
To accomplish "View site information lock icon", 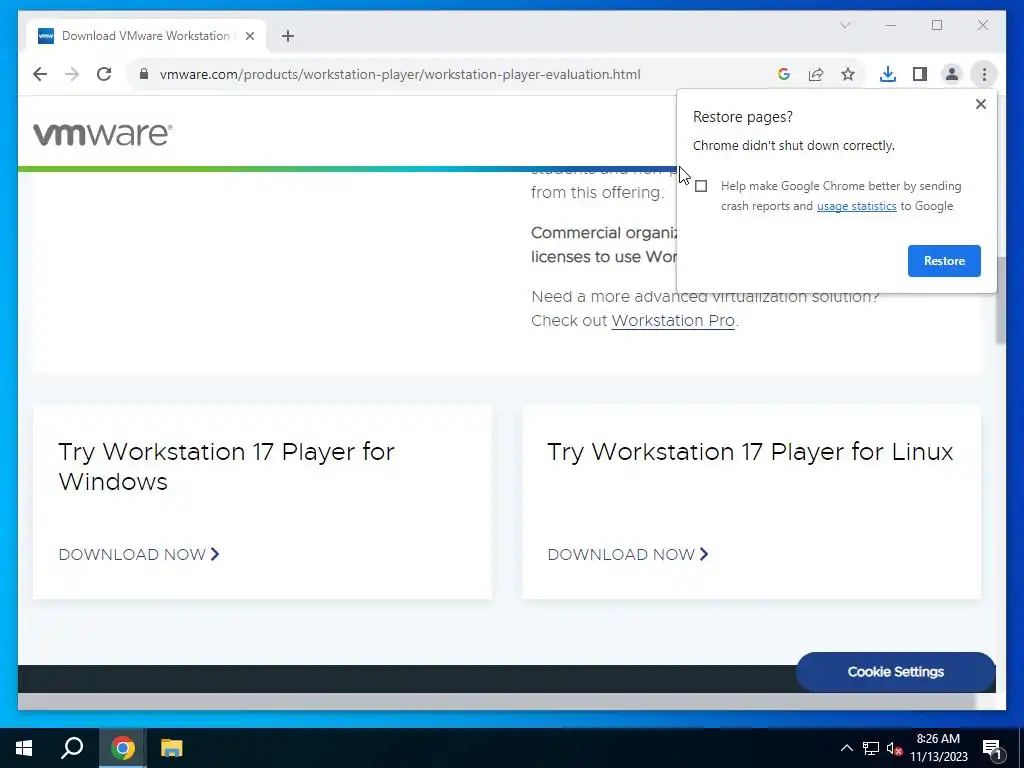I will [144, 74].
